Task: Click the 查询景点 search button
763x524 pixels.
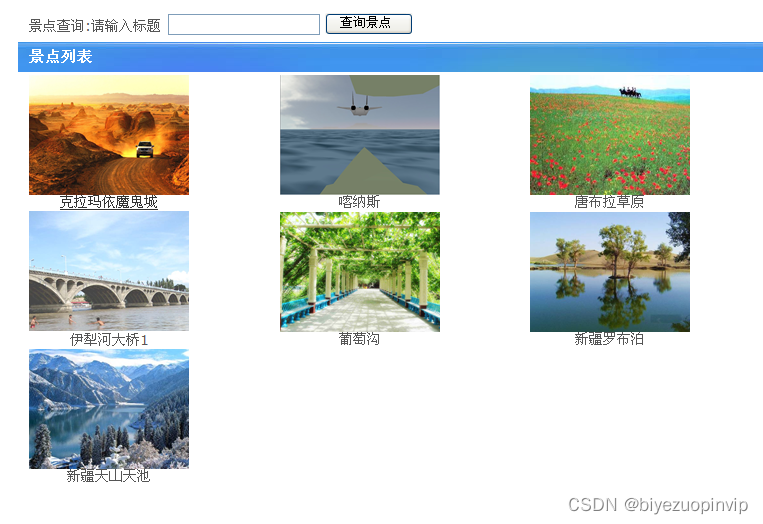Action: tap(368, 24)
